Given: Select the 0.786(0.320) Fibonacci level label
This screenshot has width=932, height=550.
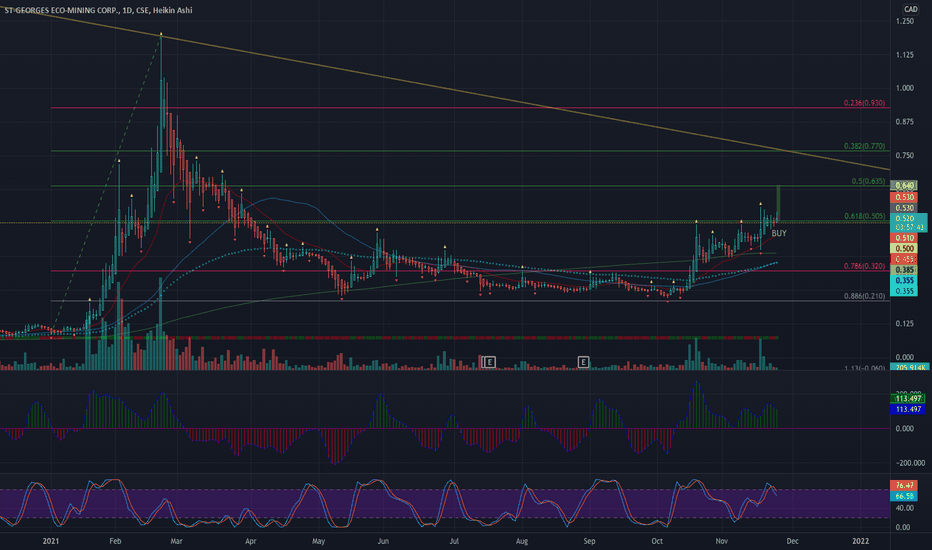Looking at the screenshot, I should point(864,266).
